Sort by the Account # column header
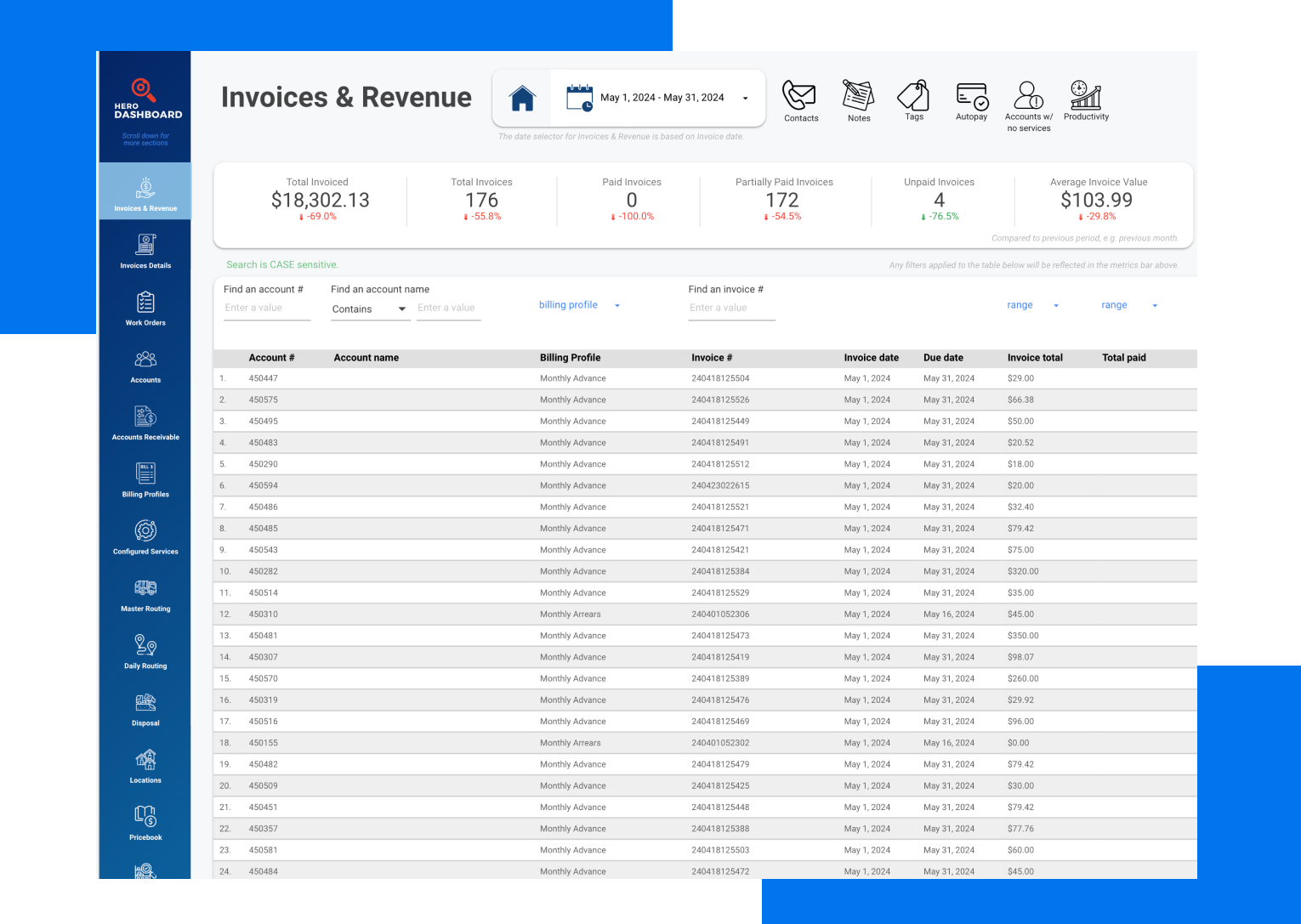The width and height of the screenshot is (1301, 924). coord(271,358)
